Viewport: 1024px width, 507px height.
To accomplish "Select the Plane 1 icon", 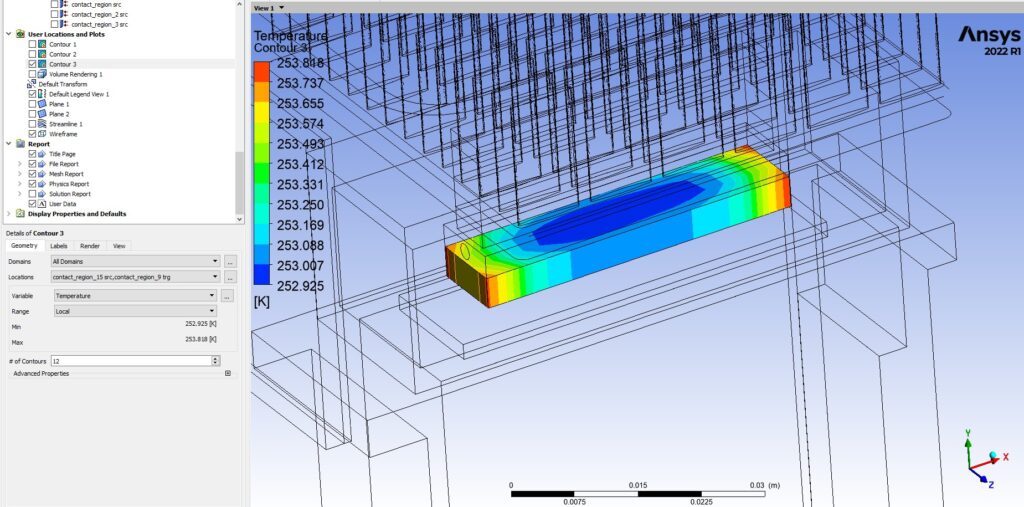I will coord(42,104).
